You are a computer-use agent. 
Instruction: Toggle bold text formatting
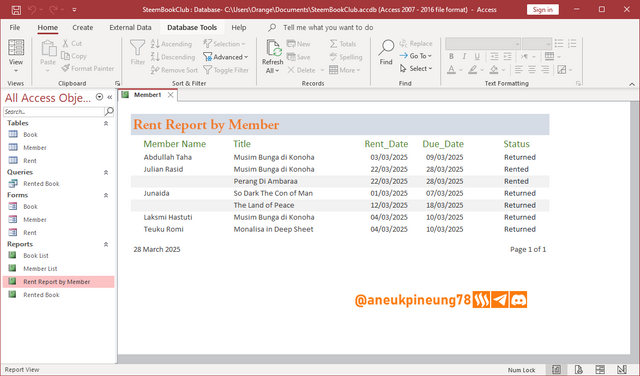pyautogui.click(x=451, y=56)
